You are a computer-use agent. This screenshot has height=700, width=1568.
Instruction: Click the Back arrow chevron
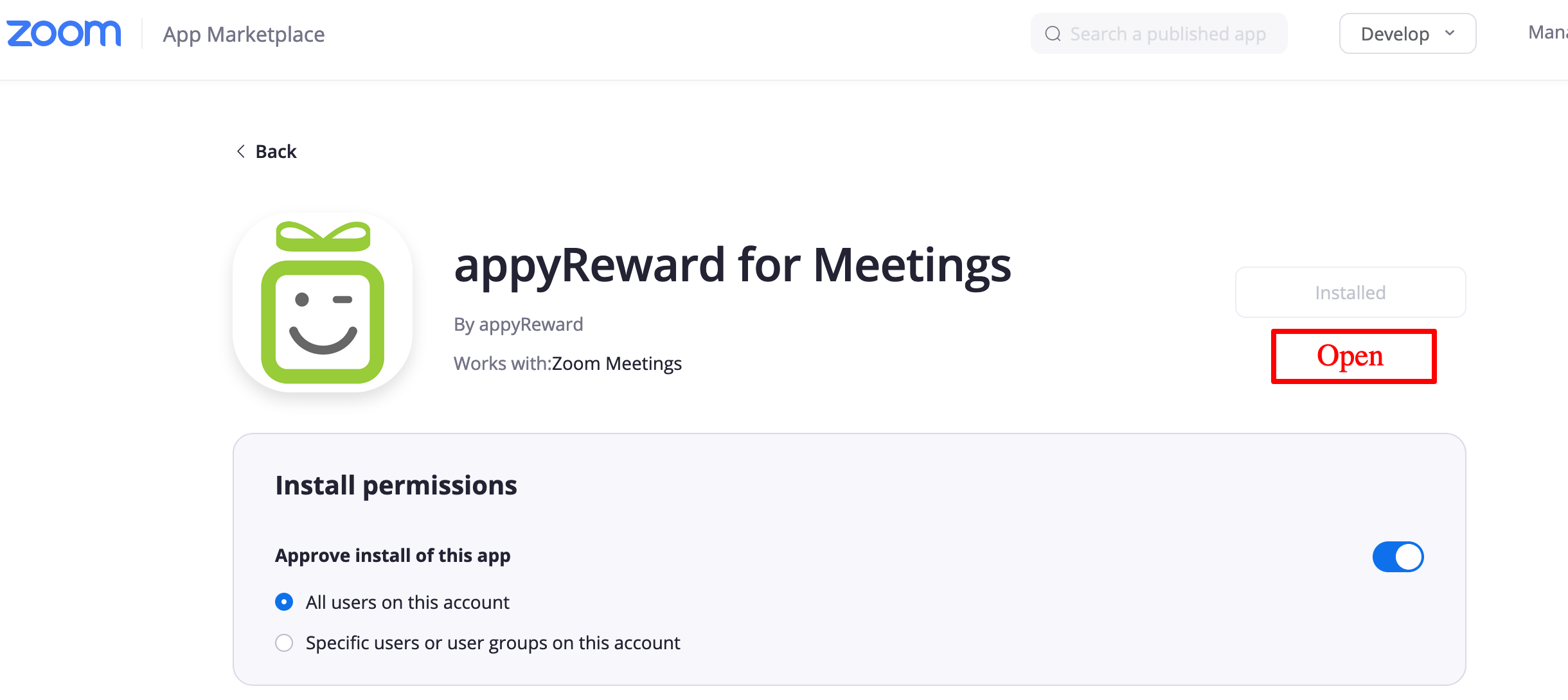(x=241, y=152)
